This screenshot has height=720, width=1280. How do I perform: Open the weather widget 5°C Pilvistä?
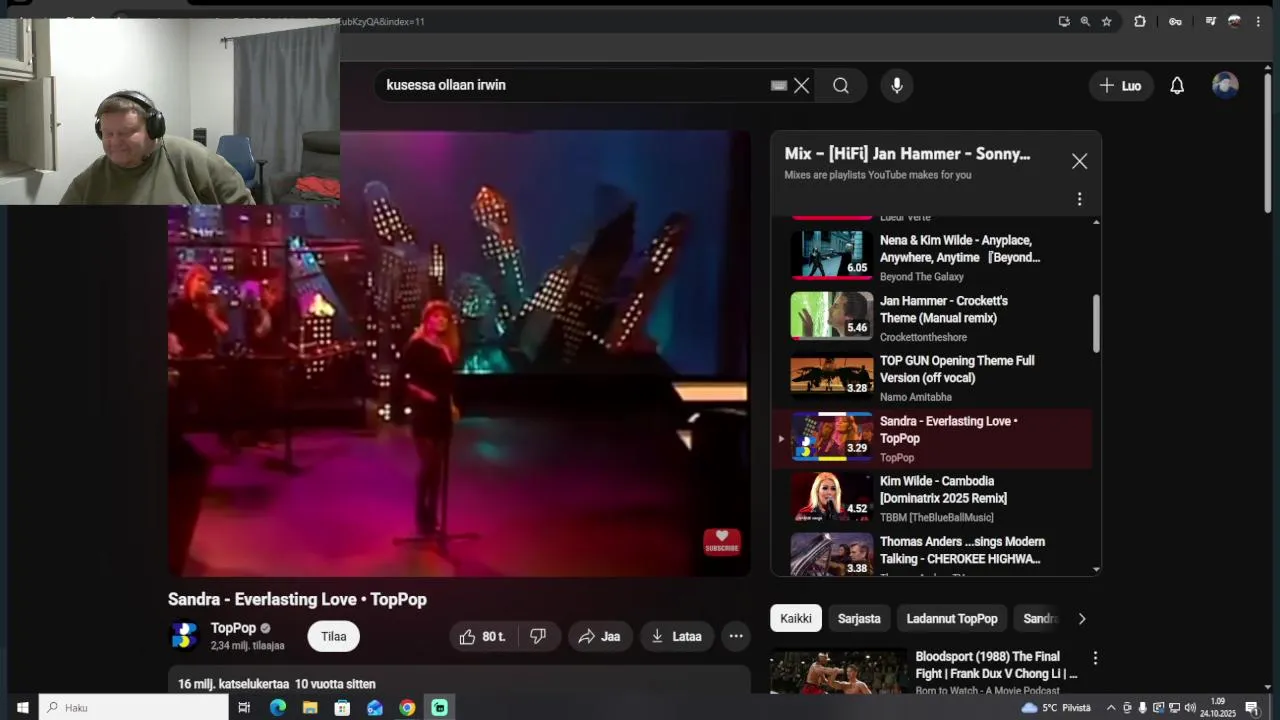tap(1057, 708)
